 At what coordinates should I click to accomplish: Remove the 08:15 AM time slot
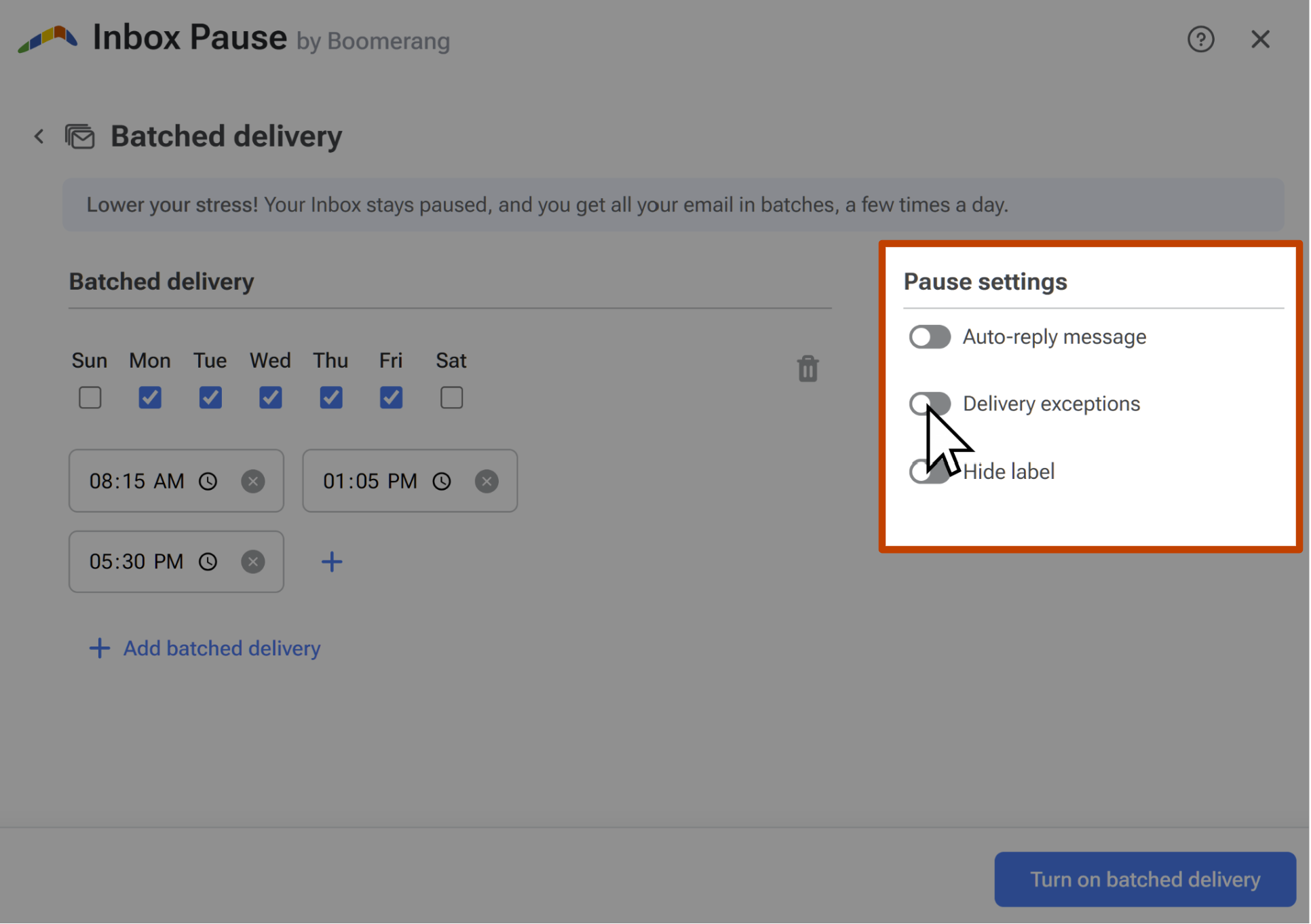(254, 481)
